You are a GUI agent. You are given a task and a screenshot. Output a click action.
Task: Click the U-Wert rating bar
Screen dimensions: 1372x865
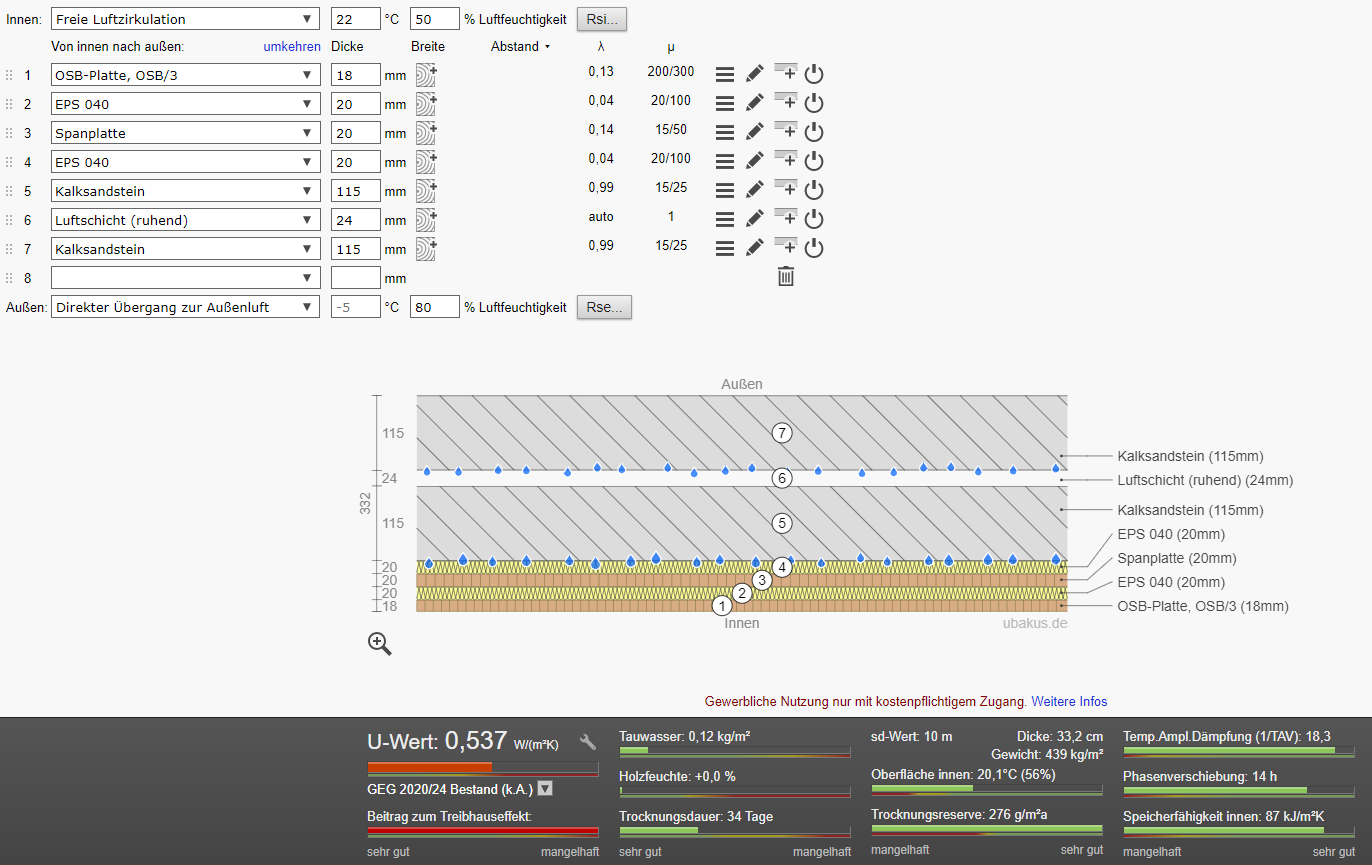pyautogui.click(x=483, y=768)
